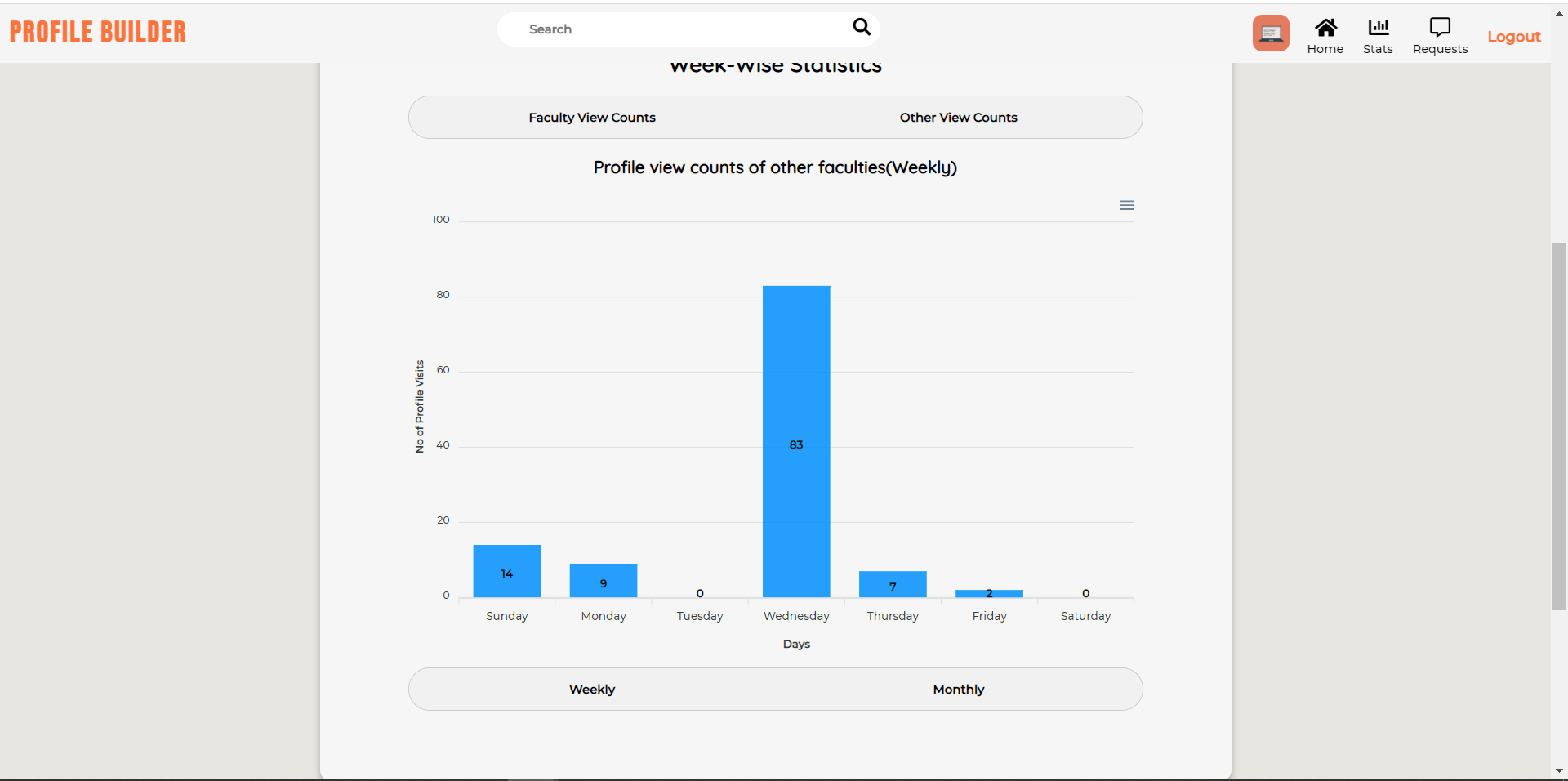Click the Logout link

[1513, 37]
